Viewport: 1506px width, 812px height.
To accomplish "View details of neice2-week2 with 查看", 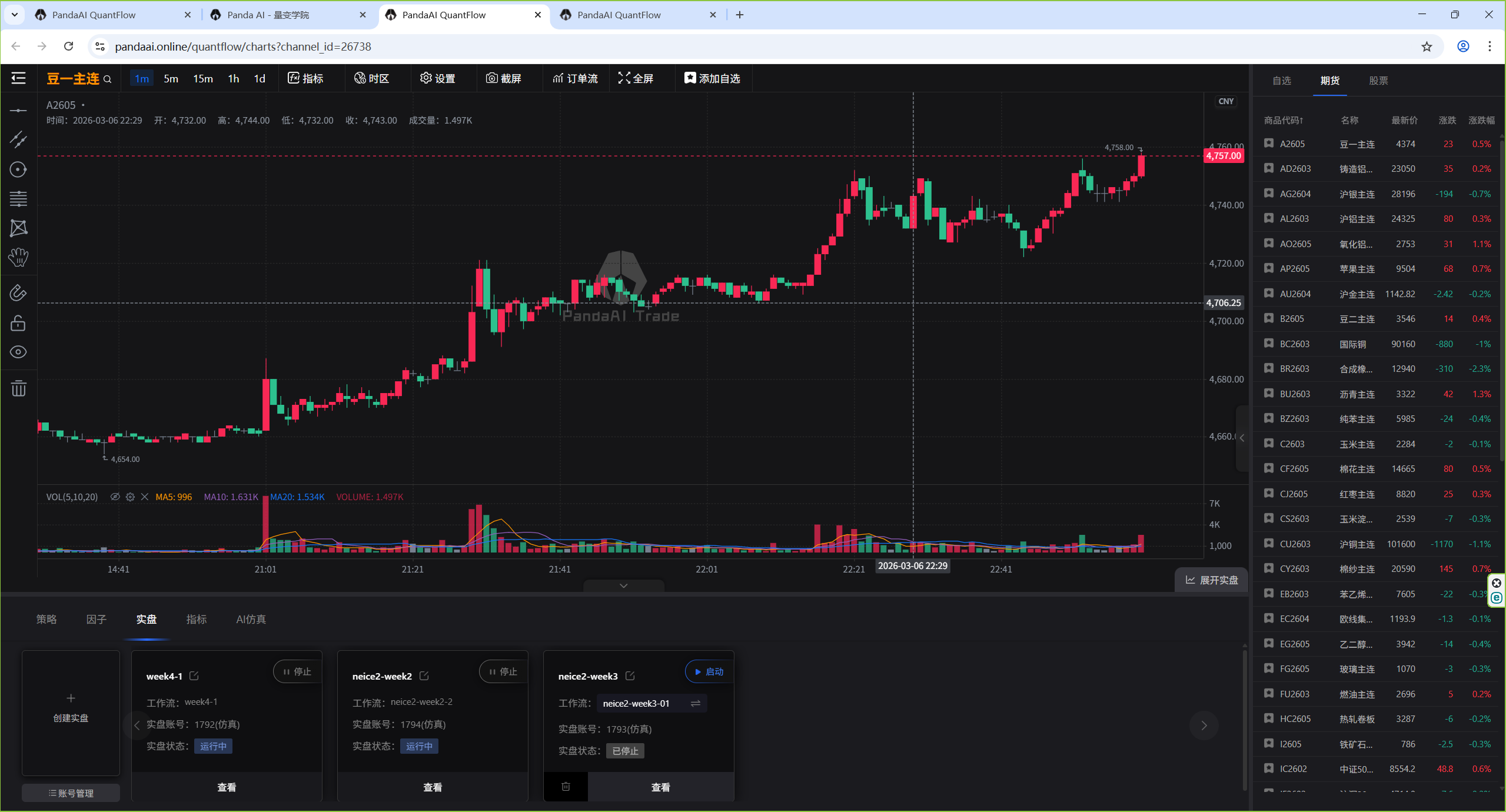I will point(433,787).
